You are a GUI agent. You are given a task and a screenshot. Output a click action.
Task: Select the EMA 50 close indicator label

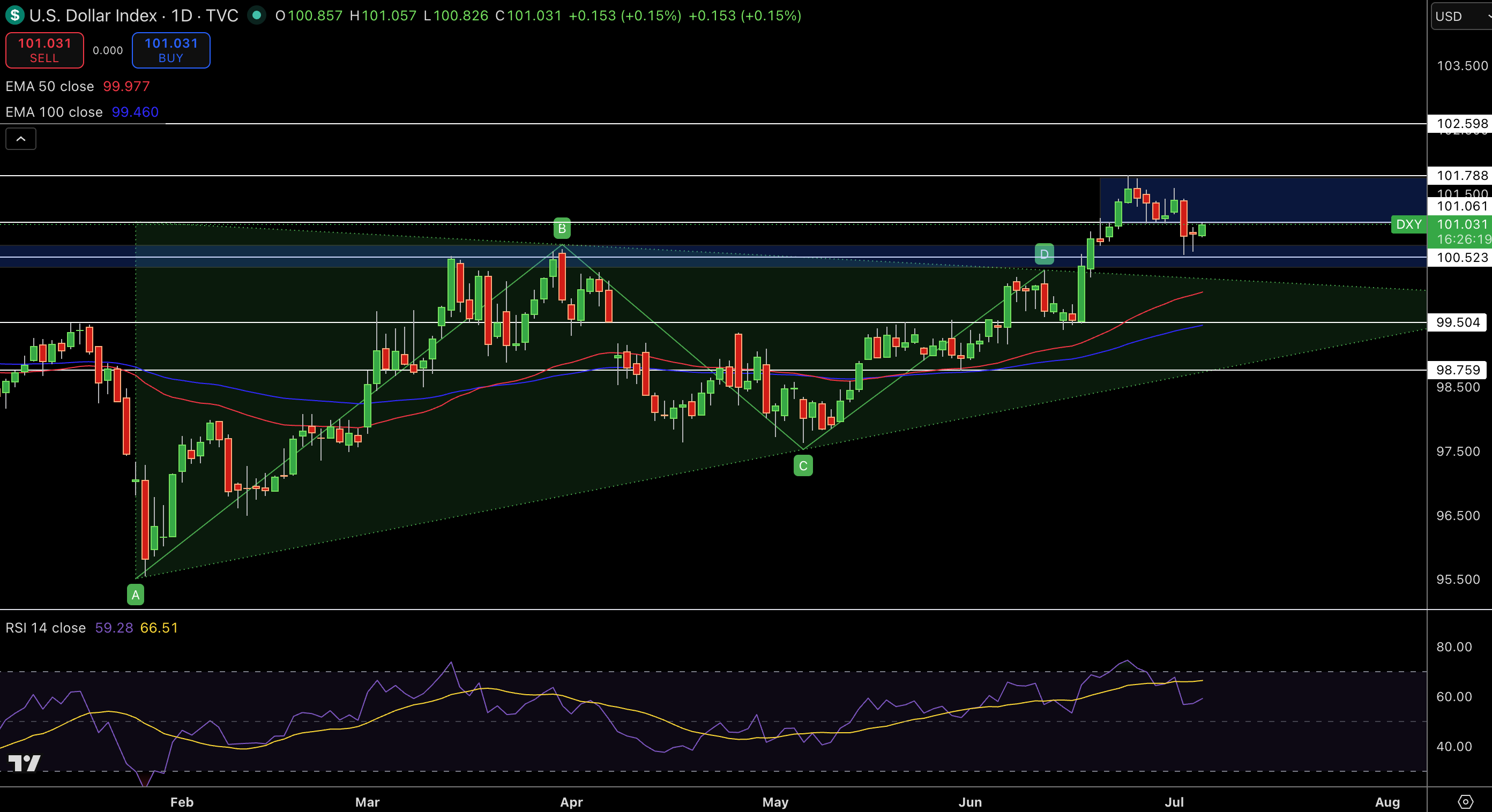tap(50, 86)
